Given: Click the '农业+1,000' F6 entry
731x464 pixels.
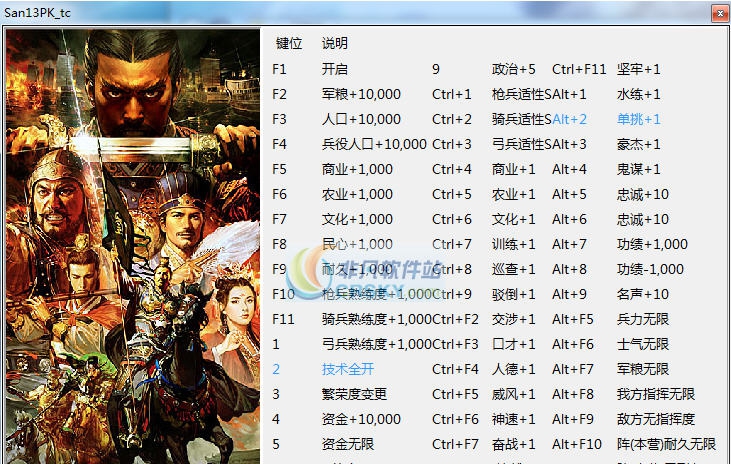Looking at the screenshot, I should (357, 194).
